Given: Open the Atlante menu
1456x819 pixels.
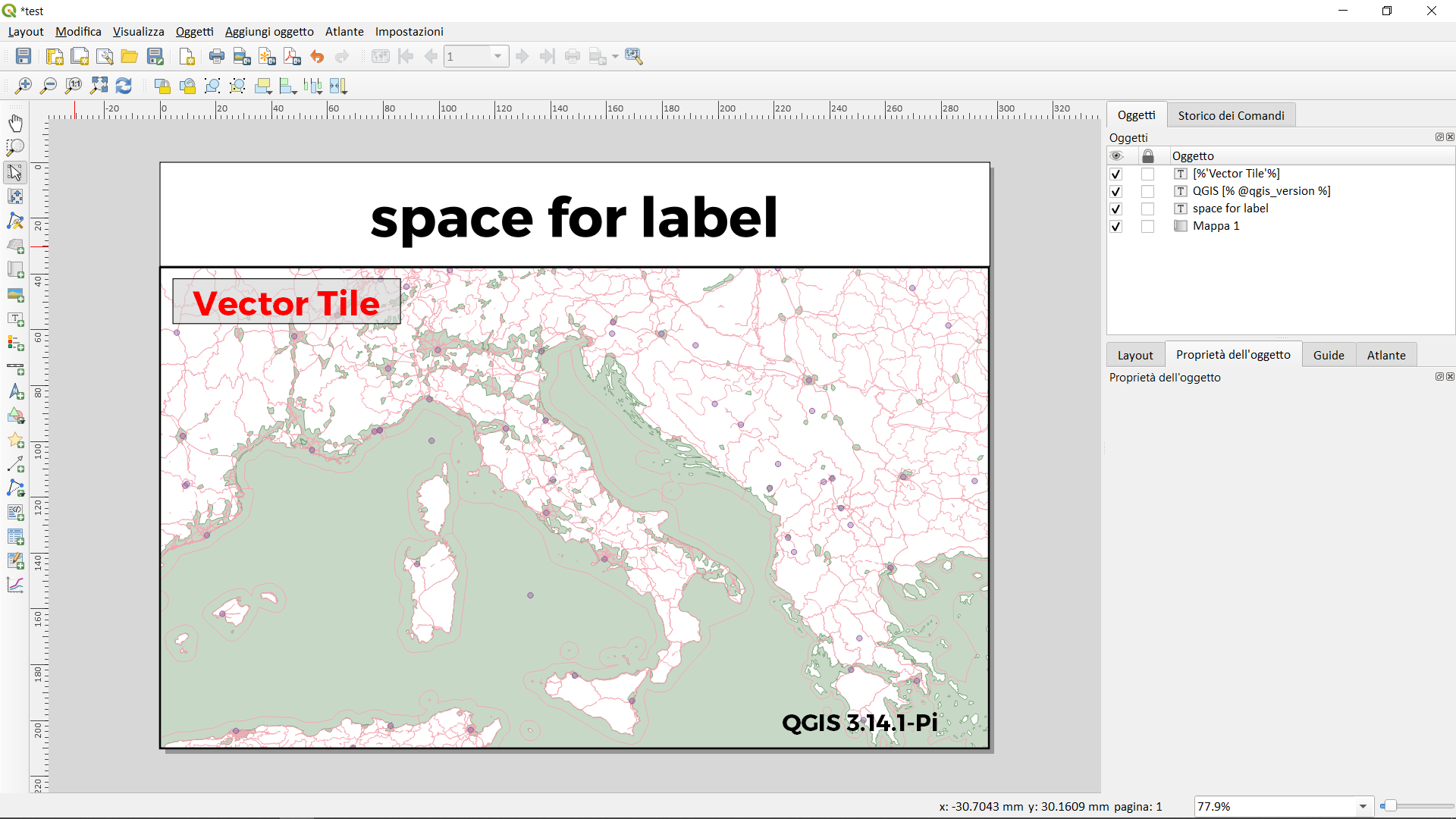Looking at the screenshot, I should point(344,32).
